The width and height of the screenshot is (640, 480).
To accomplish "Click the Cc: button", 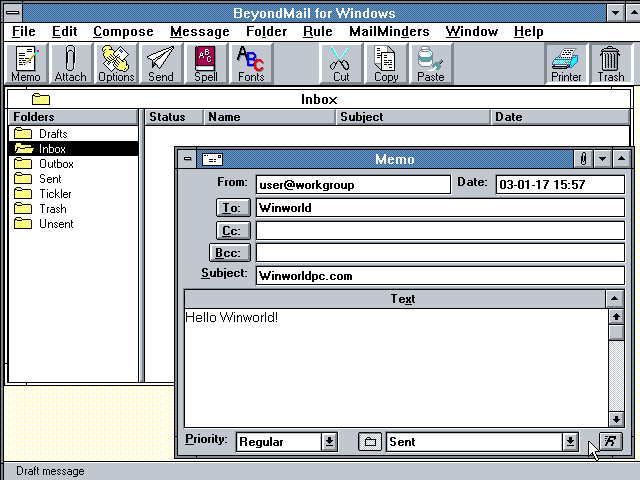I will (233, 231).
